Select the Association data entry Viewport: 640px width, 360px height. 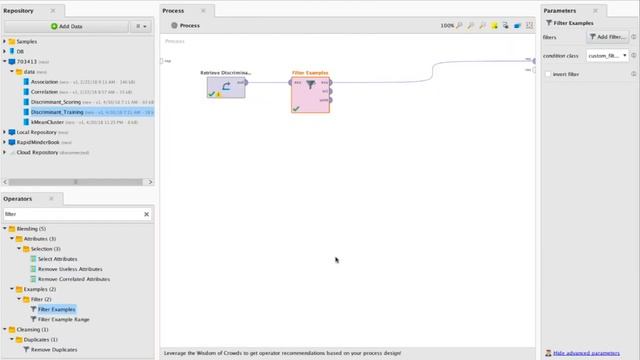click(44, 82)
